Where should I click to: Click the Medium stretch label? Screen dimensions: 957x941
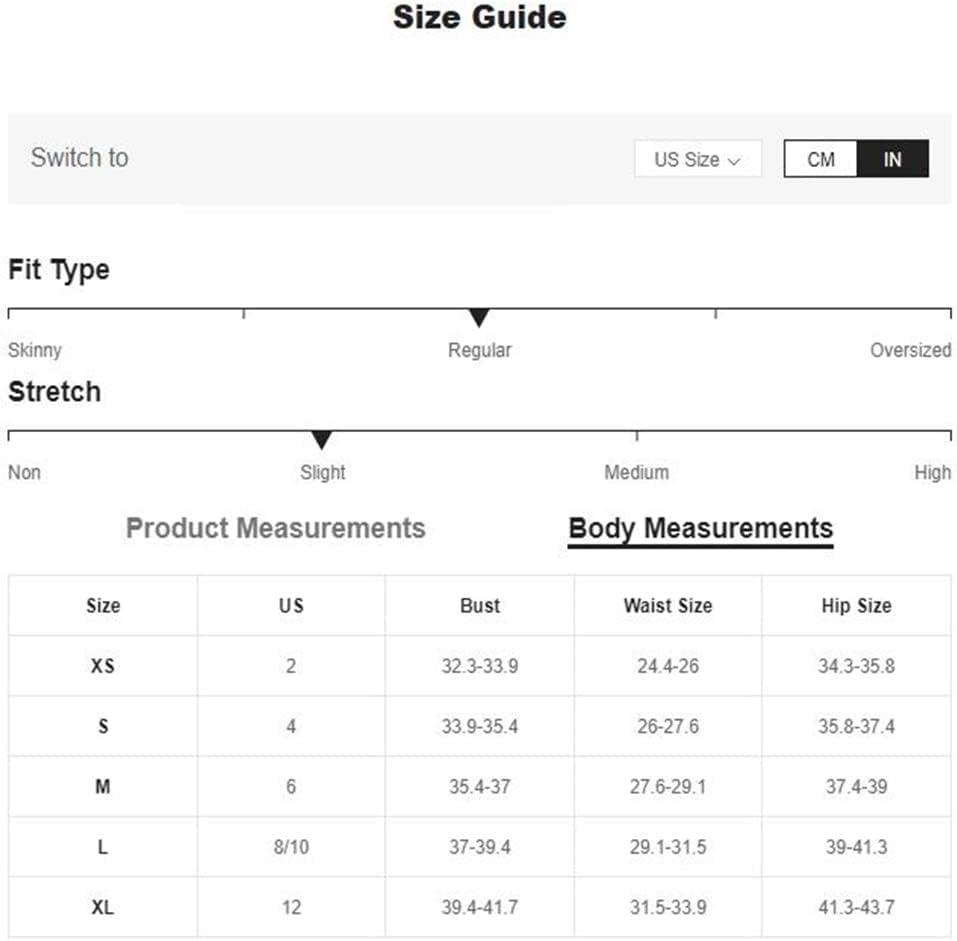point(636,472)
